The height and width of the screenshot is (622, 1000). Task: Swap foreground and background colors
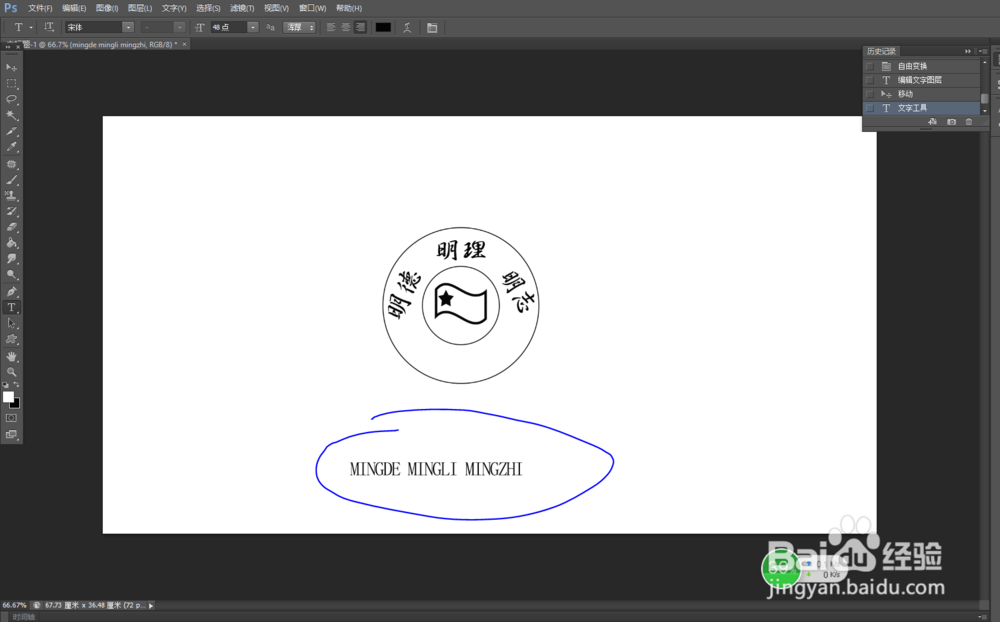tap(17, 385)
